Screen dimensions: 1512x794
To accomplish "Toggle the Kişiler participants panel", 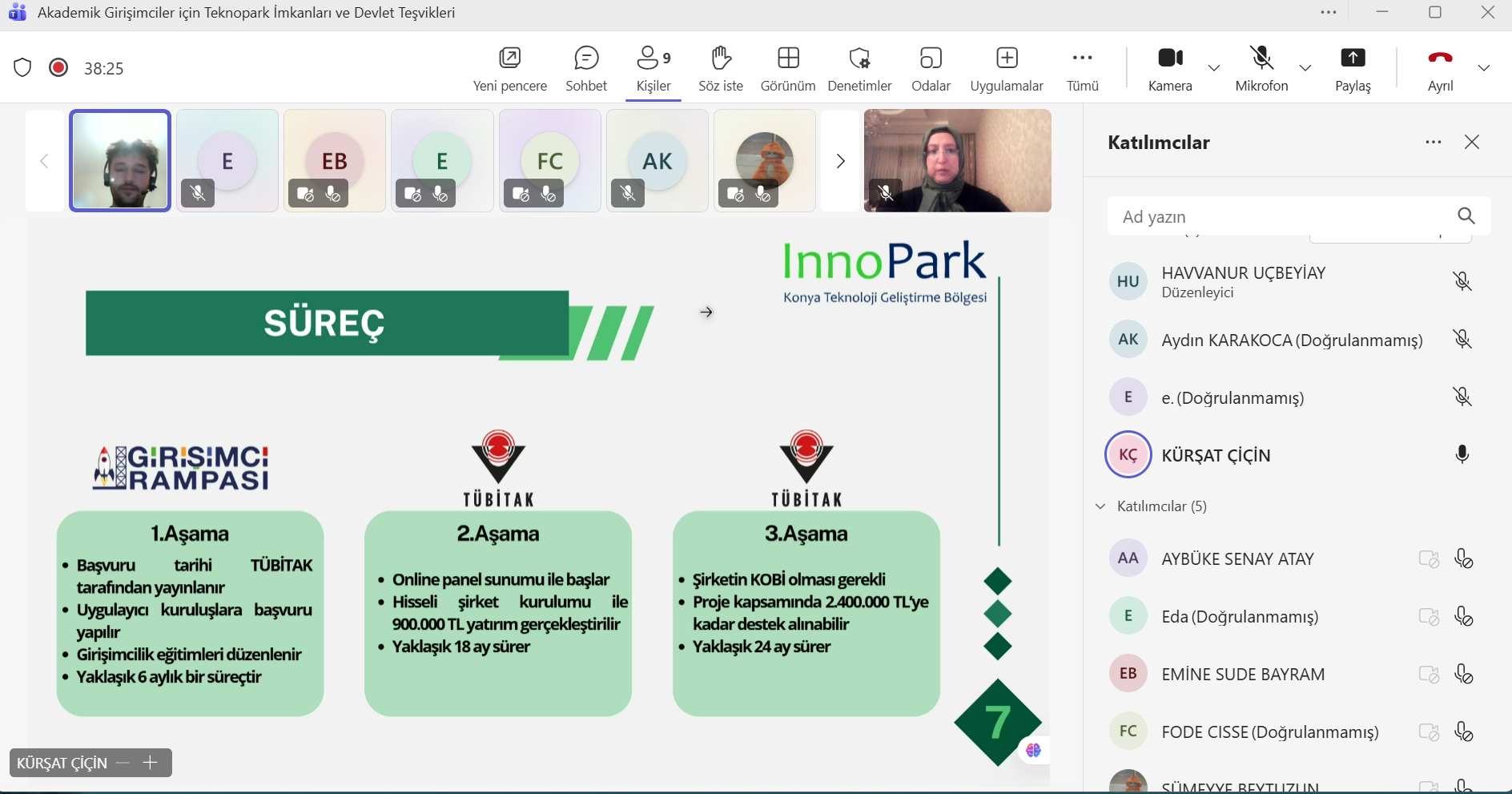I will click(653, 68).
